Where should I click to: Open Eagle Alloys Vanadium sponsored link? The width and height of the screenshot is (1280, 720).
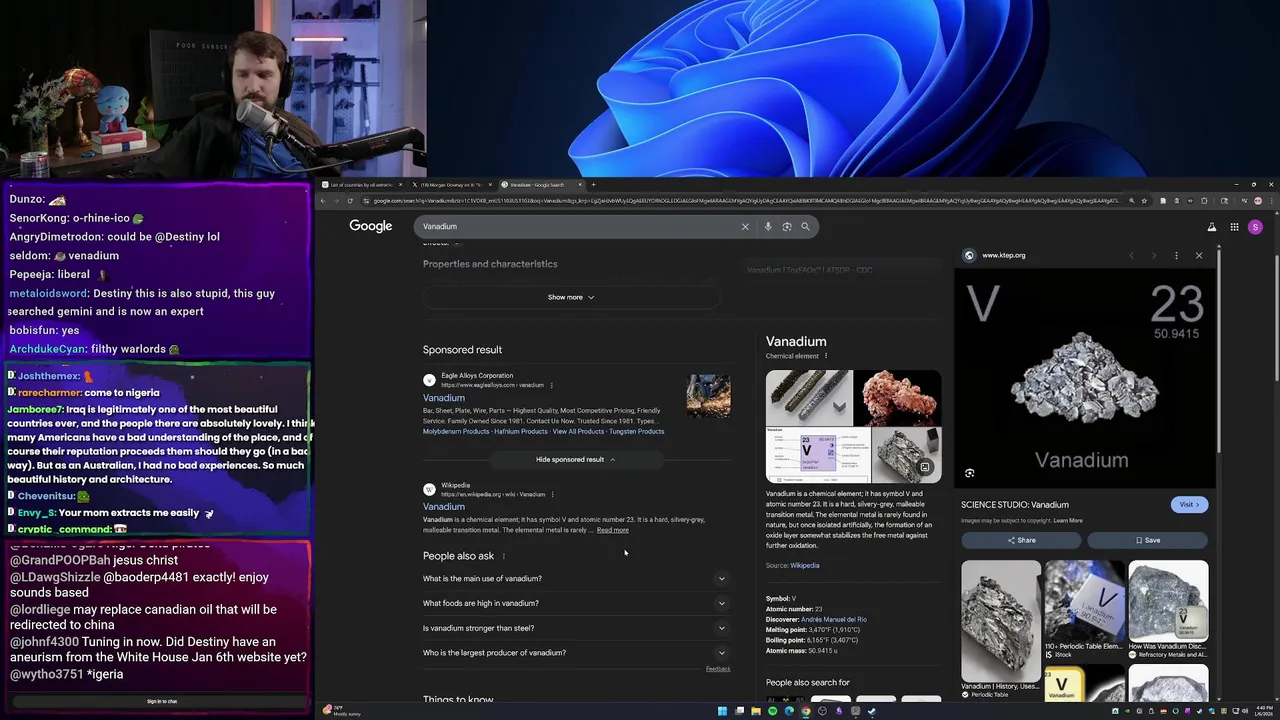coord(444,398)
